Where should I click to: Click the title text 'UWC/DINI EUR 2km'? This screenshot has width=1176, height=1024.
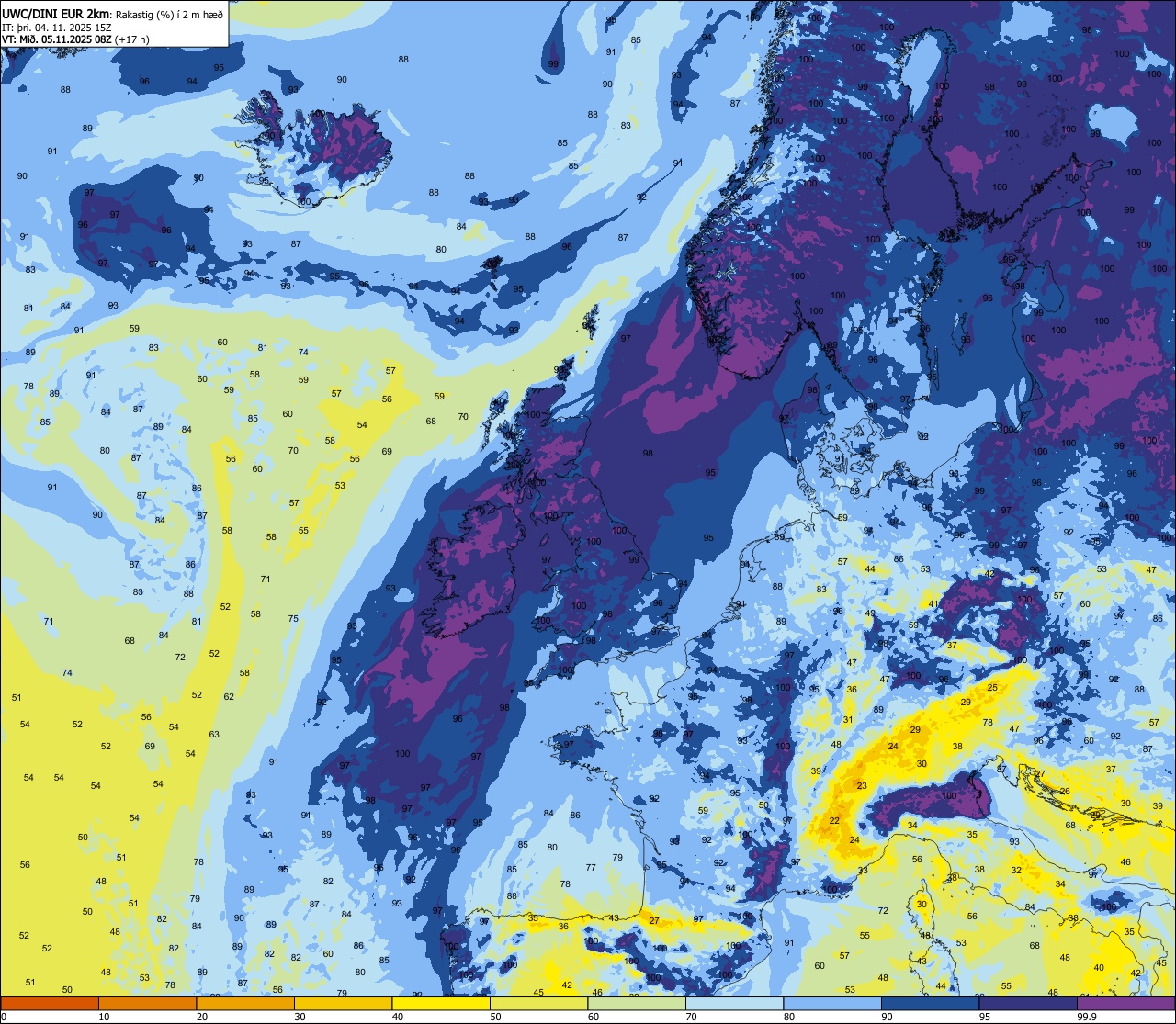coord(55,13)
